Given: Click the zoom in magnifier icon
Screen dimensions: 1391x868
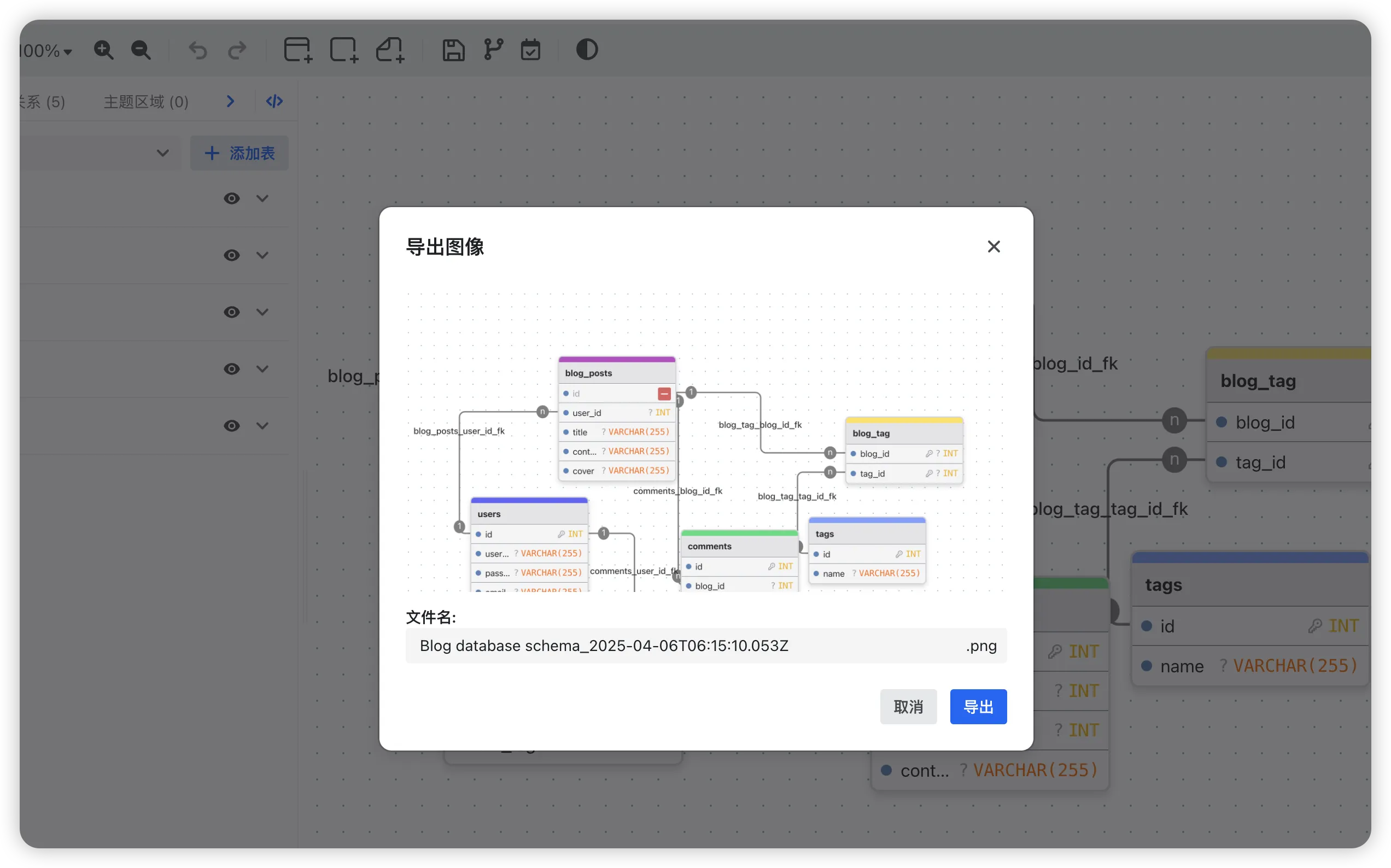Looking at the screenshot, I should click(103, 50).
